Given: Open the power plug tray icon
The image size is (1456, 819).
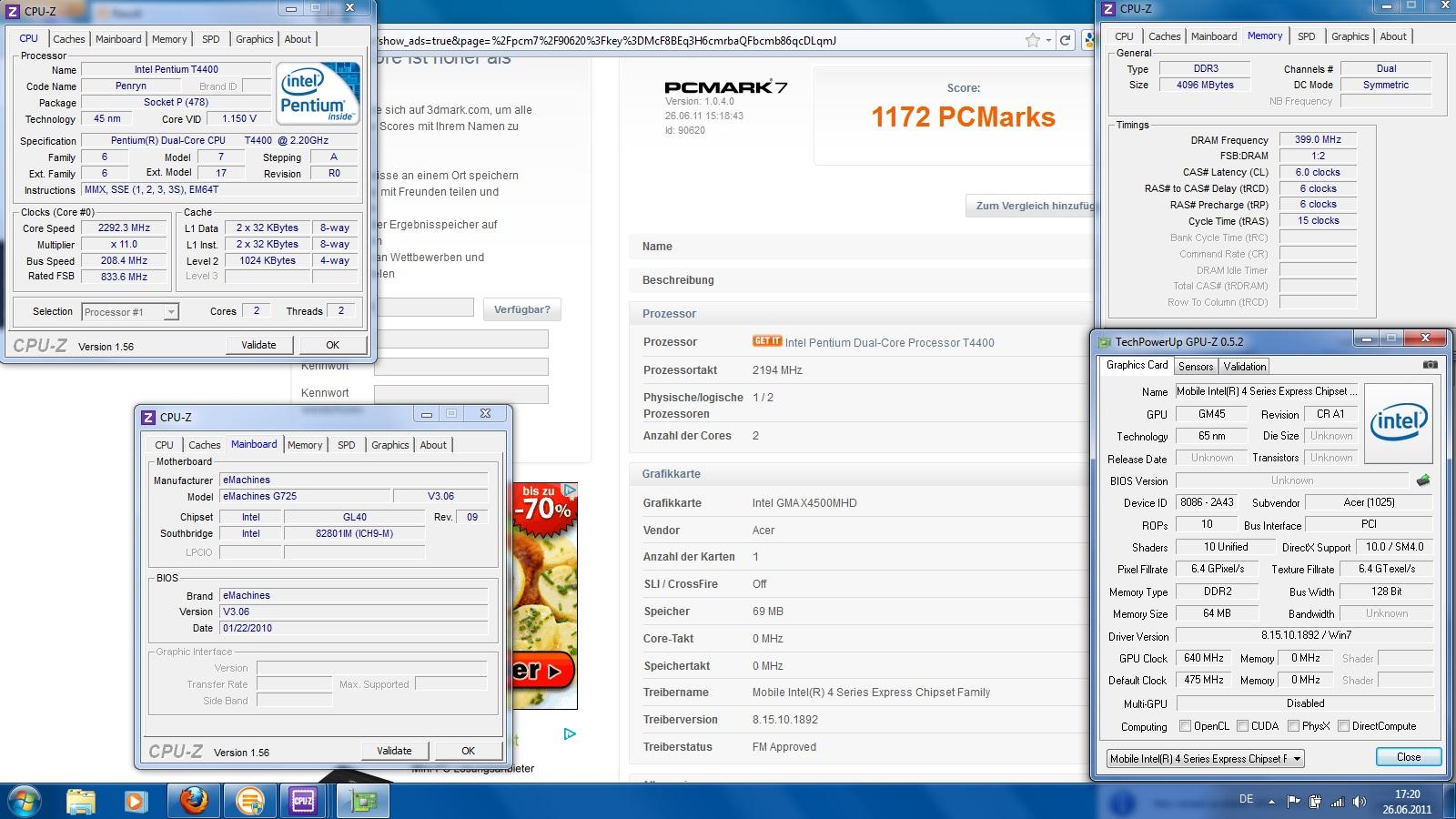Looking at the screenshot, I should pos(1315,802).
